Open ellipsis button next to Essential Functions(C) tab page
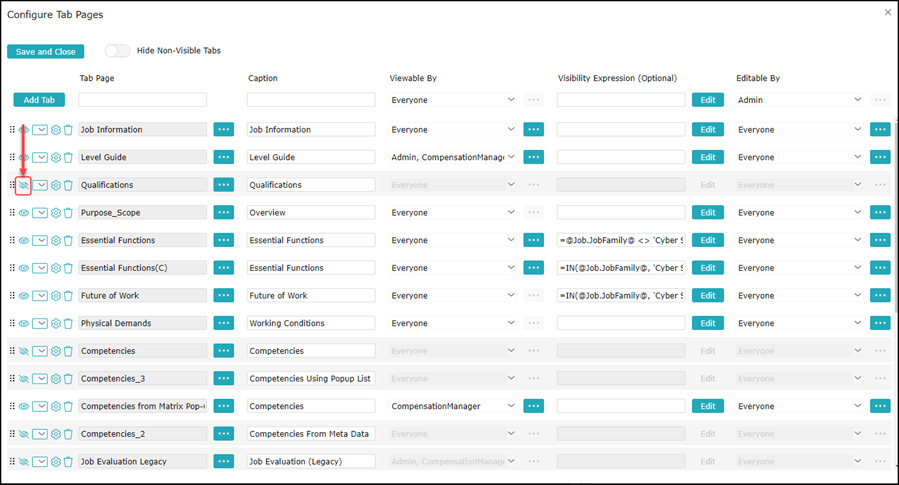 [x=223, y=268]
